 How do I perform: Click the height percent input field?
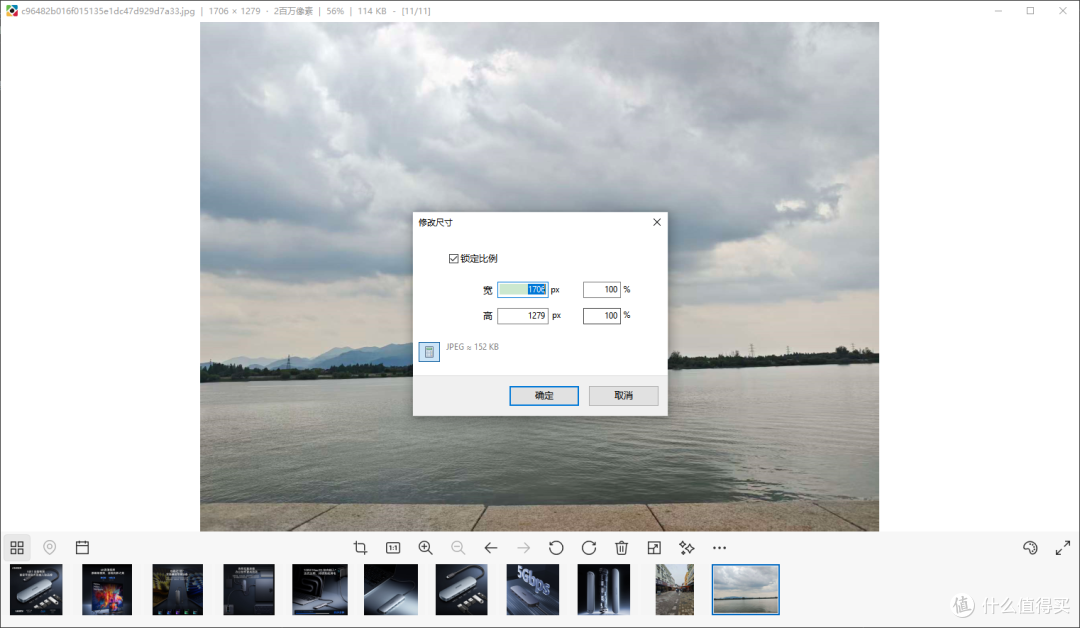(601, 315)
